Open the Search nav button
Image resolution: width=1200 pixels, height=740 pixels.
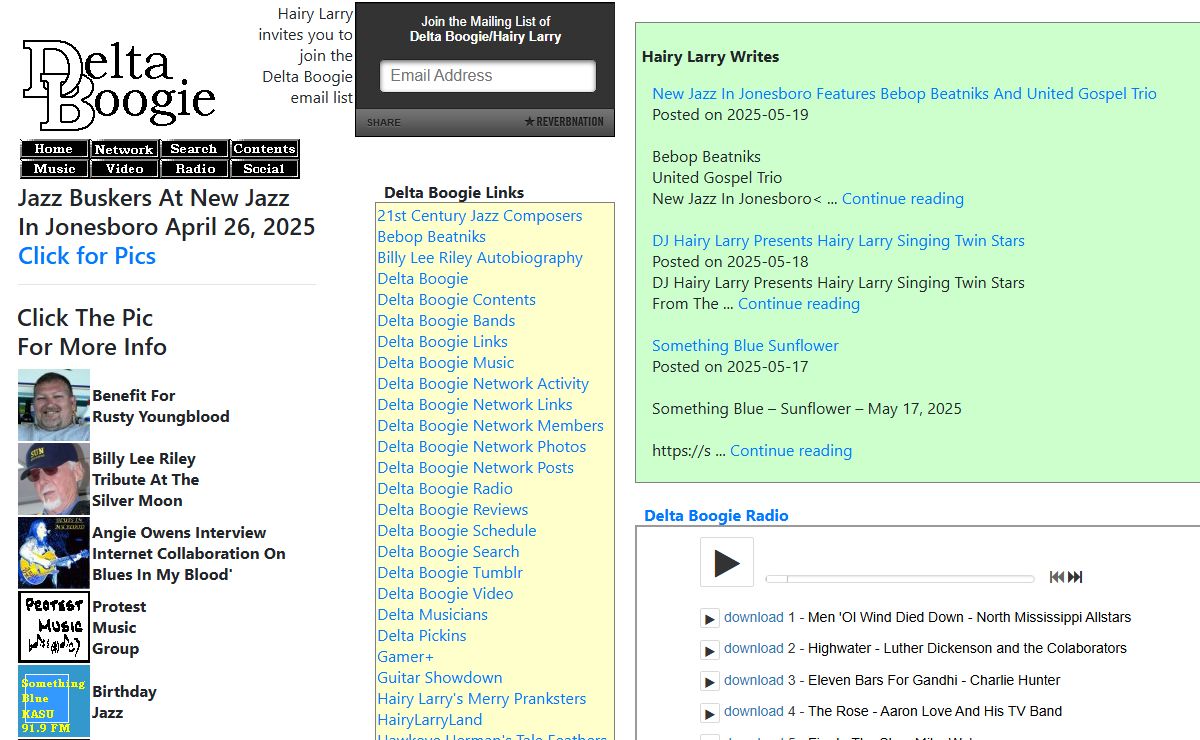[194, 149]
